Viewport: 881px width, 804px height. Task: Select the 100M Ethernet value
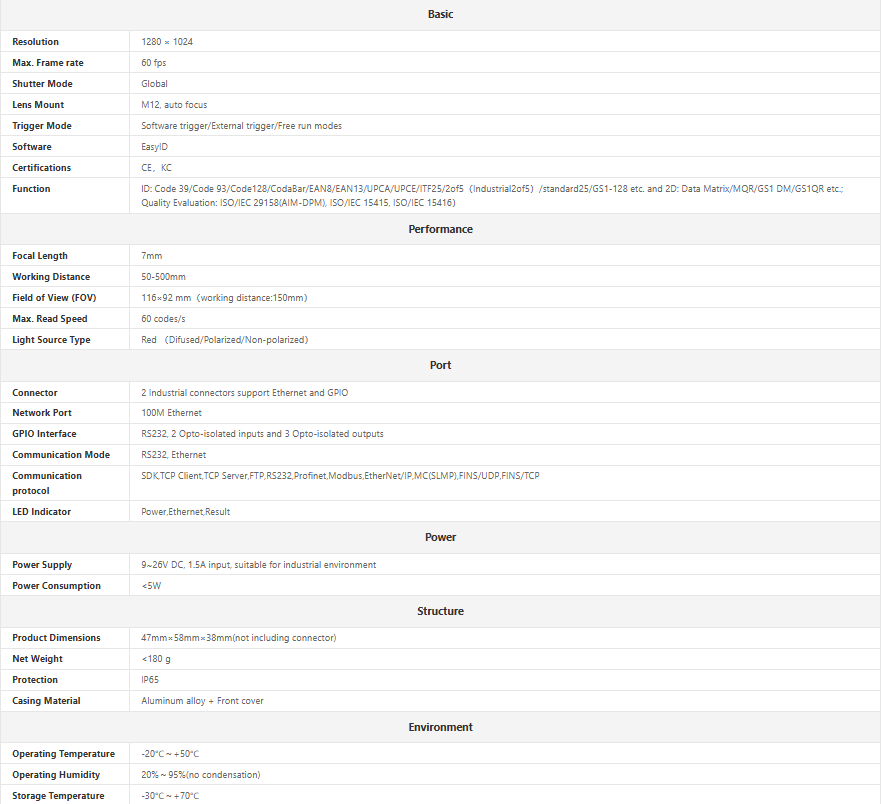pyautogui.click(x=171, y=413)
